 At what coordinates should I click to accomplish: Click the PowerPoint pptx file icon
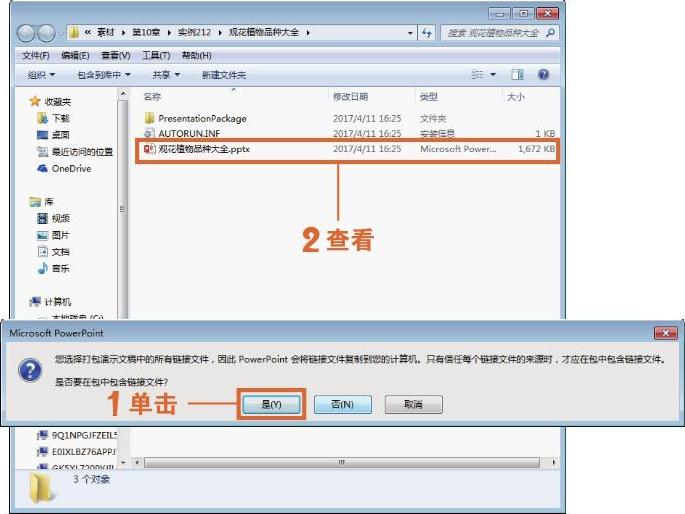pyautogui.click(x=149, y=149)
